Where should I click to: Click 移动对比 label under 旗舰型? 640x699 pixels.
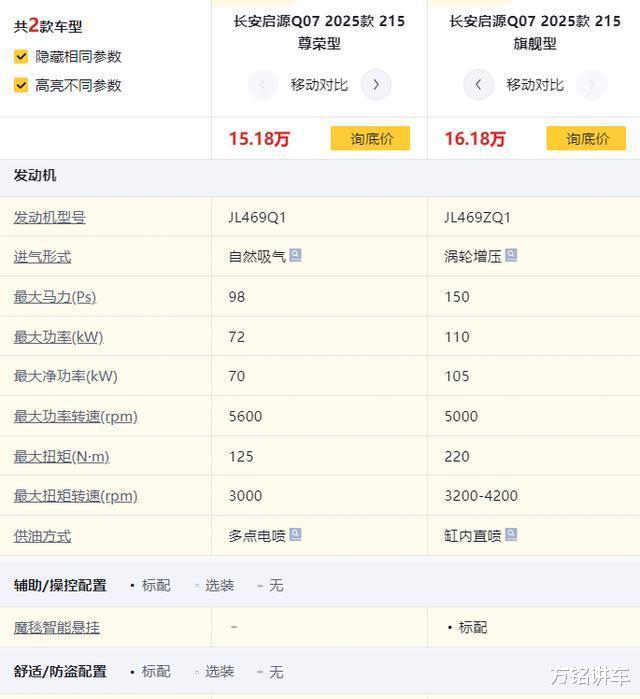535,85
